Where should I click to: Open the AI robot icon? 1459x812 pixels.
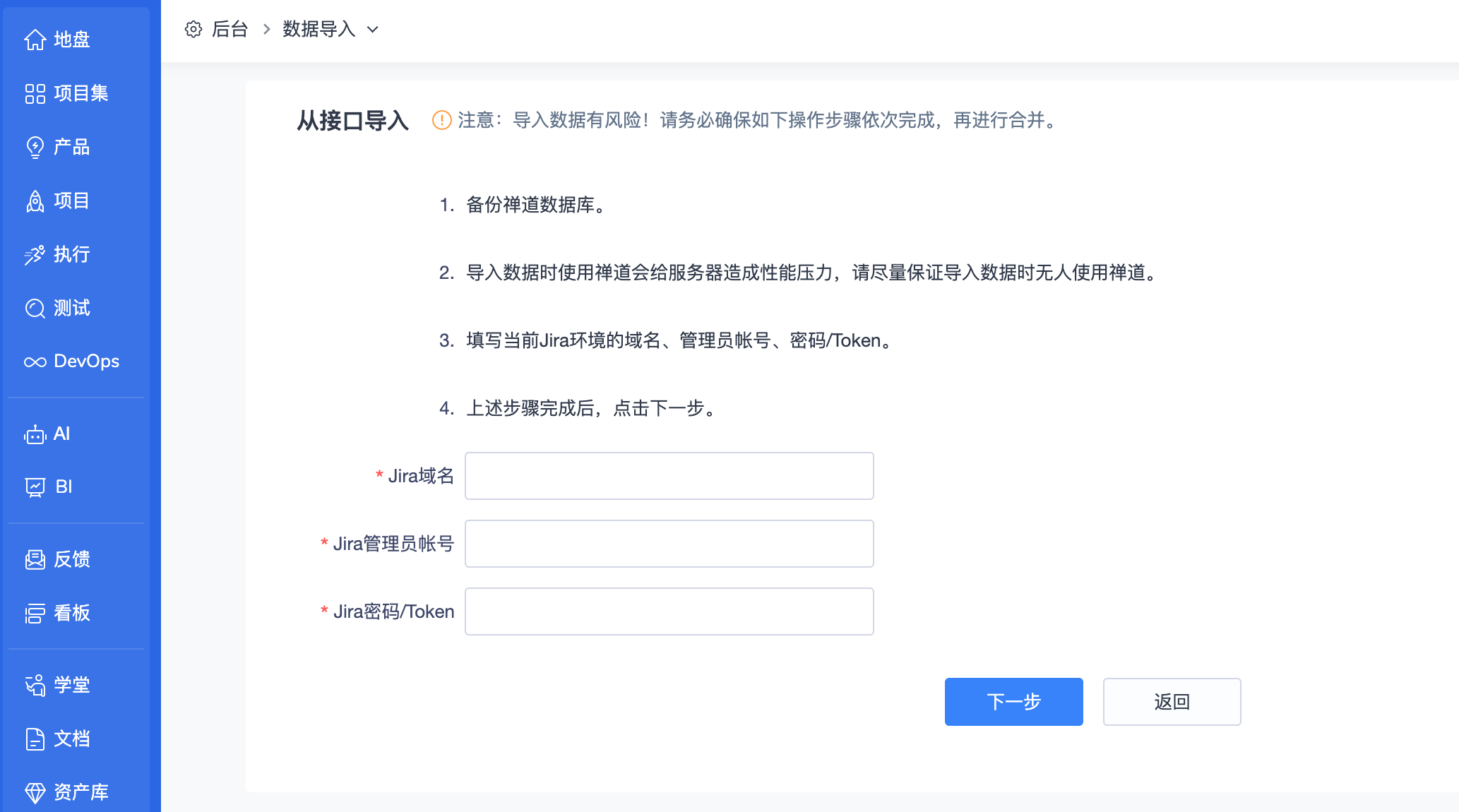35,434
